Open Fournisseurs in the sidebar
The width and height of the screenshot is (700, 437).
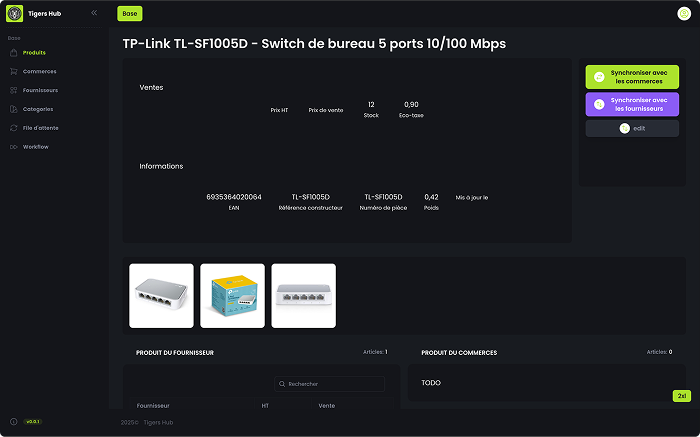pos(41,90)
